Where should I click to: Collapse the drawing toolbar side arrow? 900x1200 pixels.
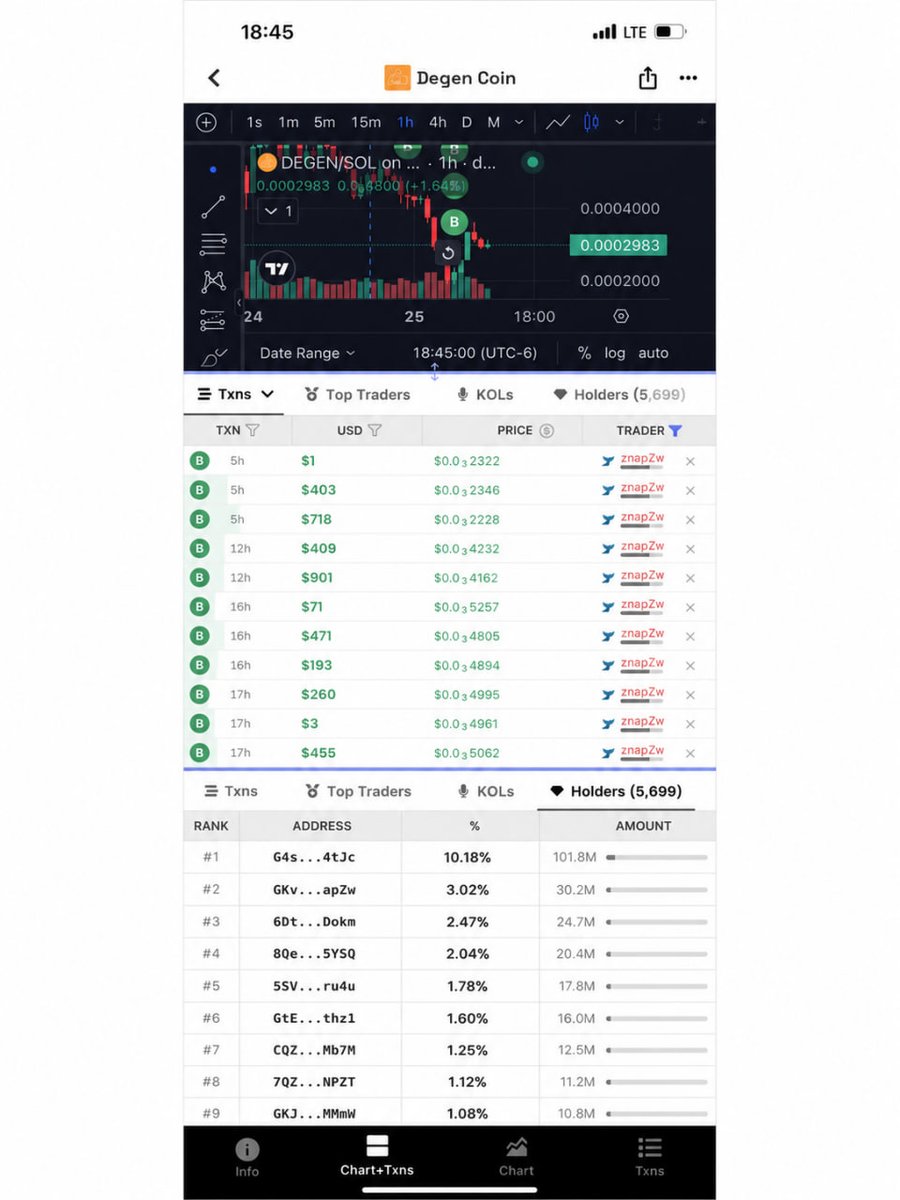239,302
